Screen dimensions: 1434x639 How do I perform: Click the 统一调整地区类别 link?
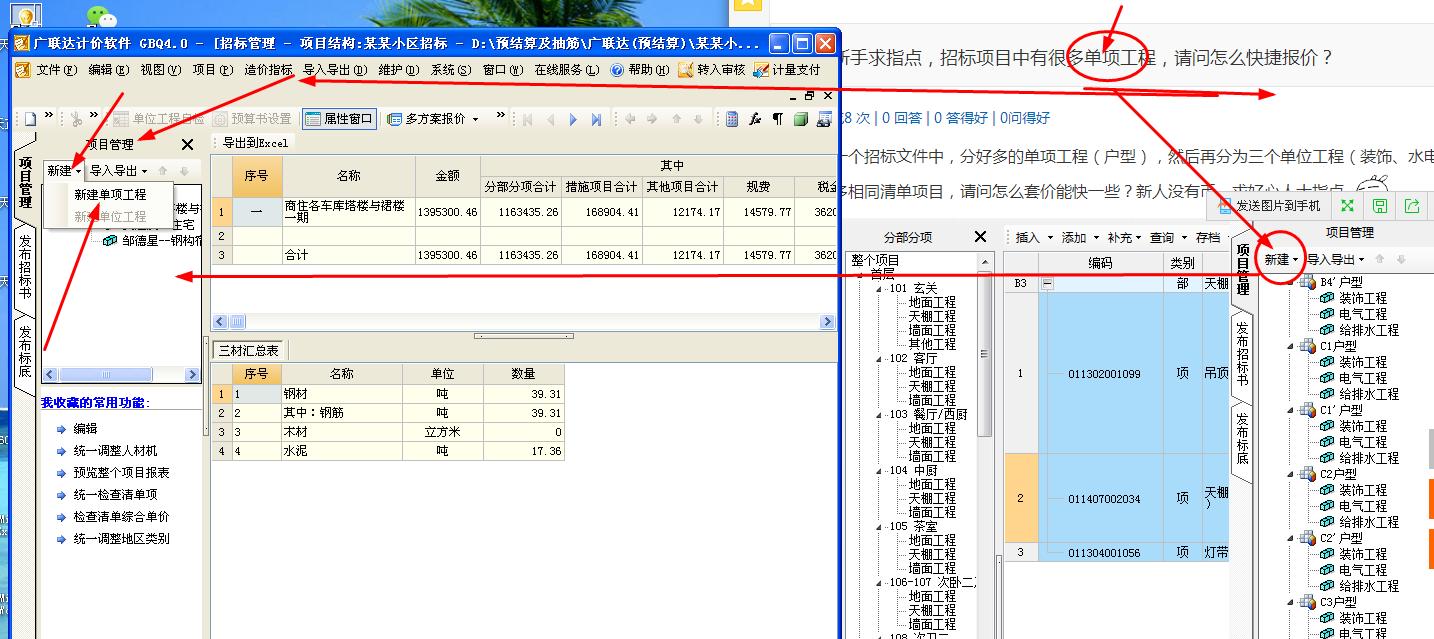(121, 539)
